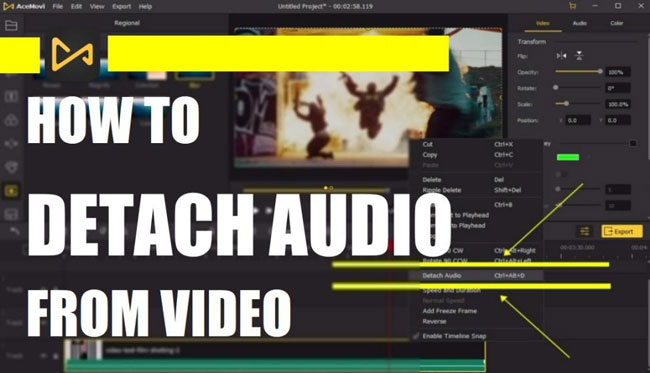Click the Scale value input field
Viewport: 650px width, 373px height.
tap(618, 104)
